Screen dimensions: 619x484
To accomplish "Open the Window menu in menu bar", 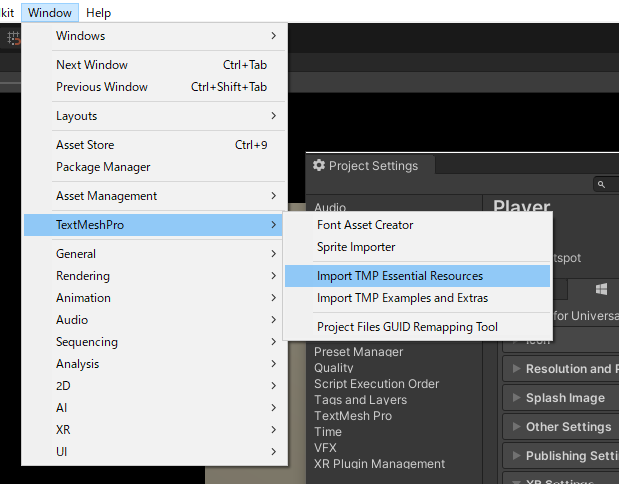I will (x=50, y=13).
